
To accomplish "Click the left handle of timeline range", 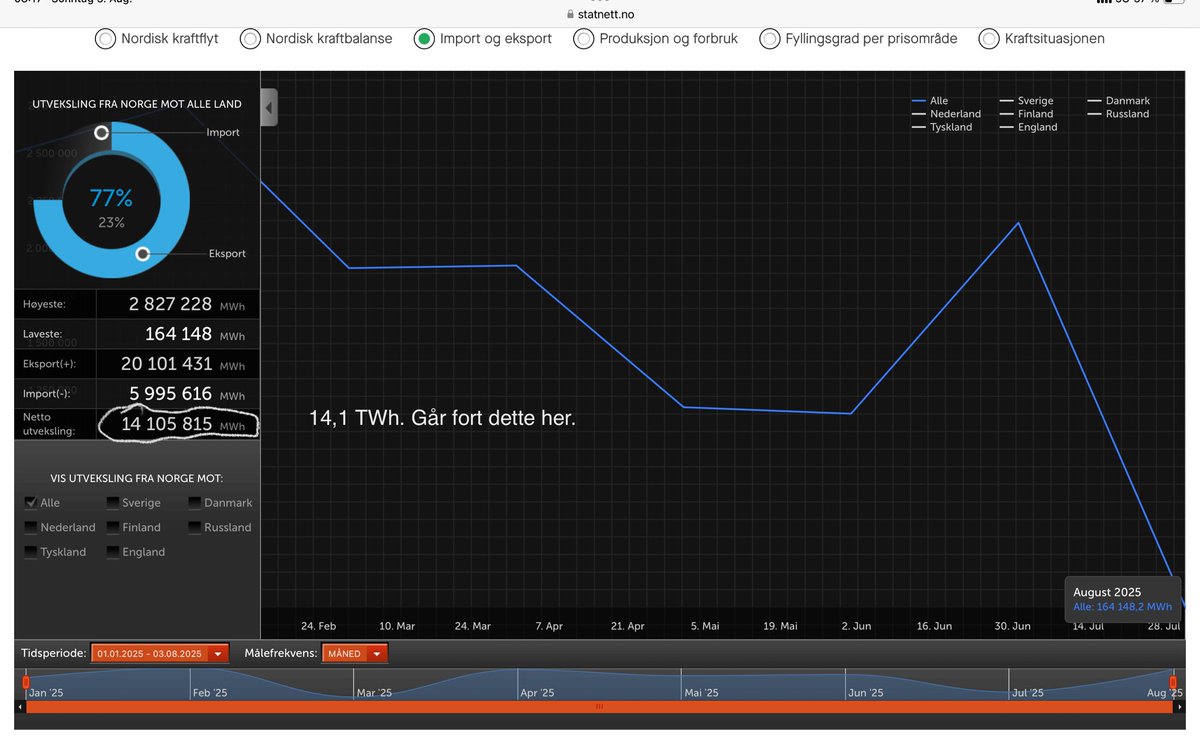I will point(26,682).
